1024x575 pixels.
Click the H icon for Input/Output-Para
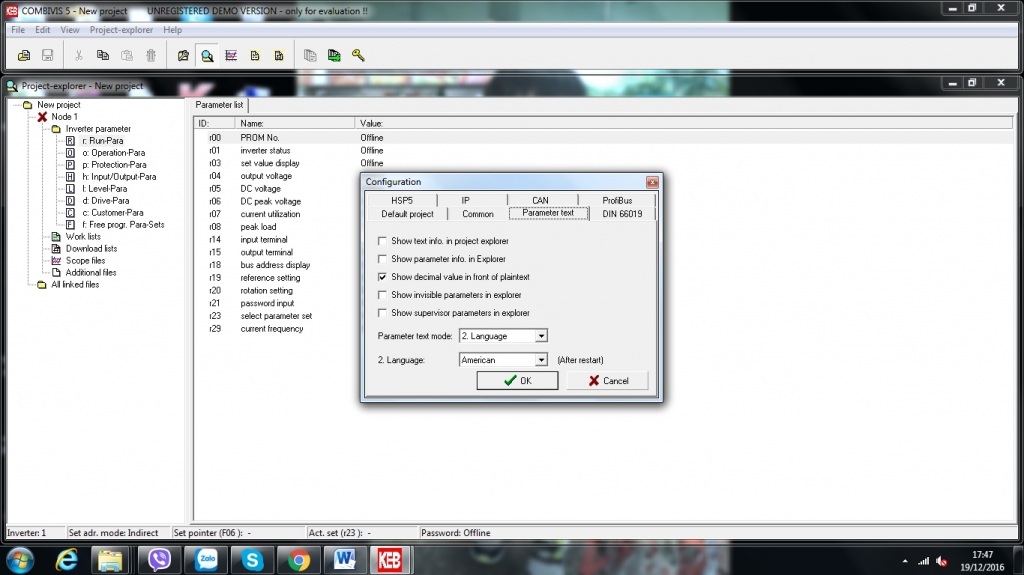point(70,176)
